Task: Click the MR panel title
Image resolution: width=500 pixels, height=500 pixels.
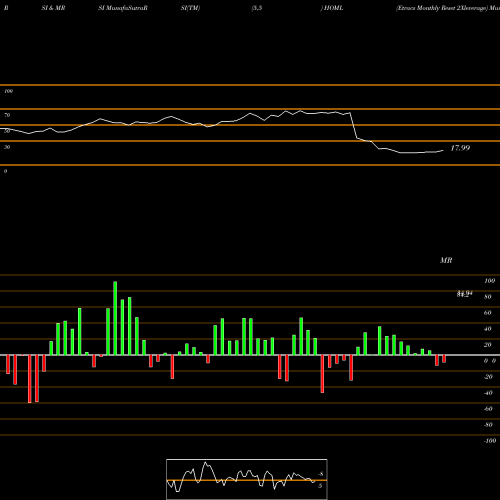Action: pos(446,260)
